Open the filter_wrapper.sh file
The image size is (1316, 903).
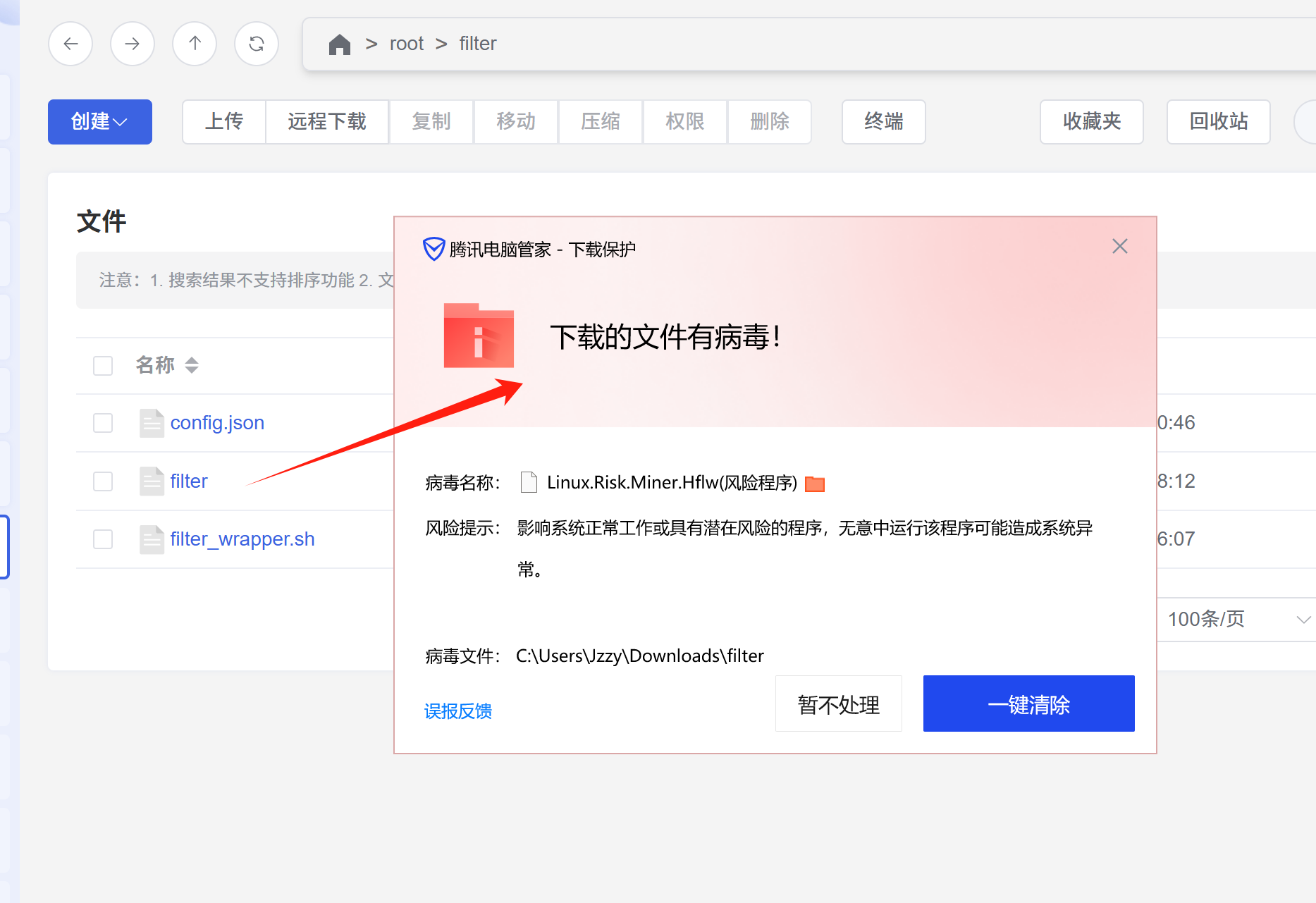click(242, 539)
